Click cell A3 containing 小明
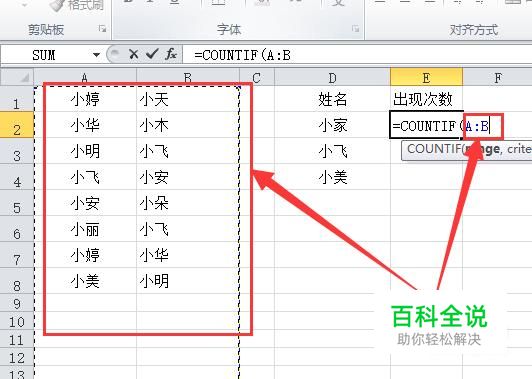 click(85, 151)
